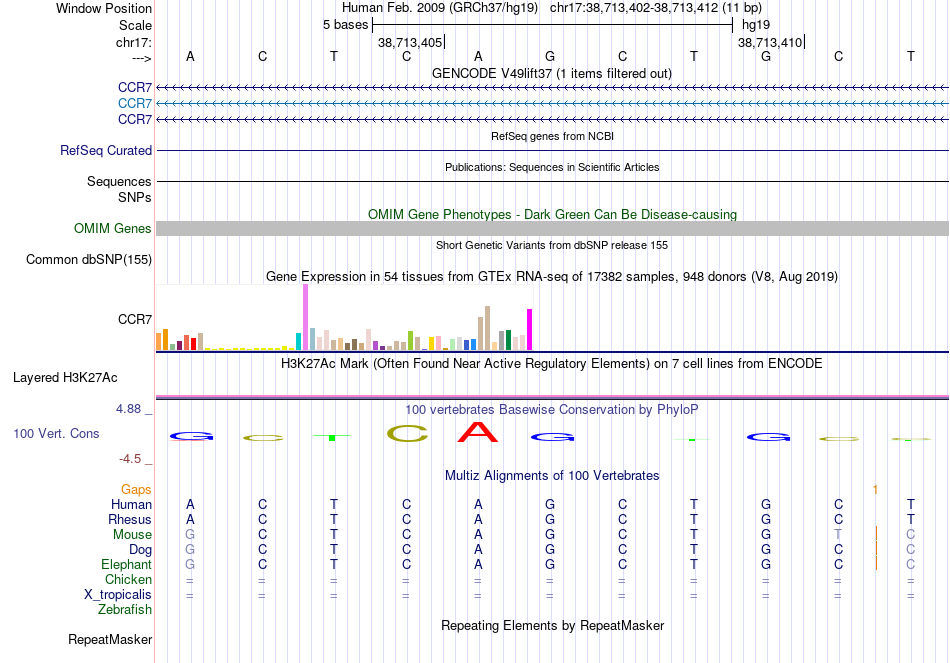
Task: Click 'RefSeq genes from NCBI' title
Action: click(x=552, y=136)
